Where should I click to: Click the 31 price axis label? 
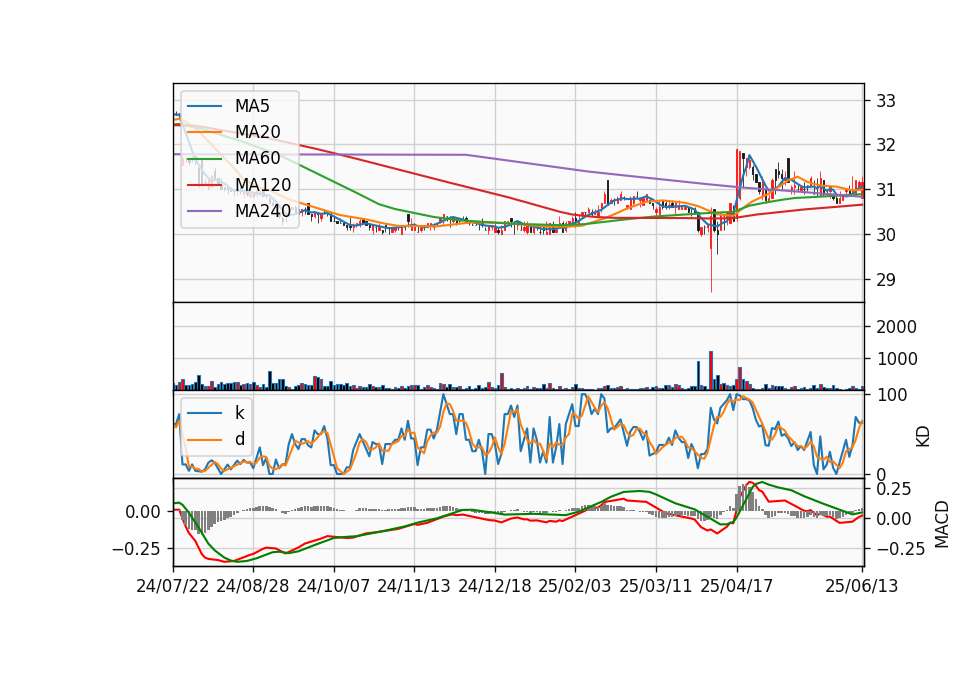pyautogui.click(x=886, y=190)
